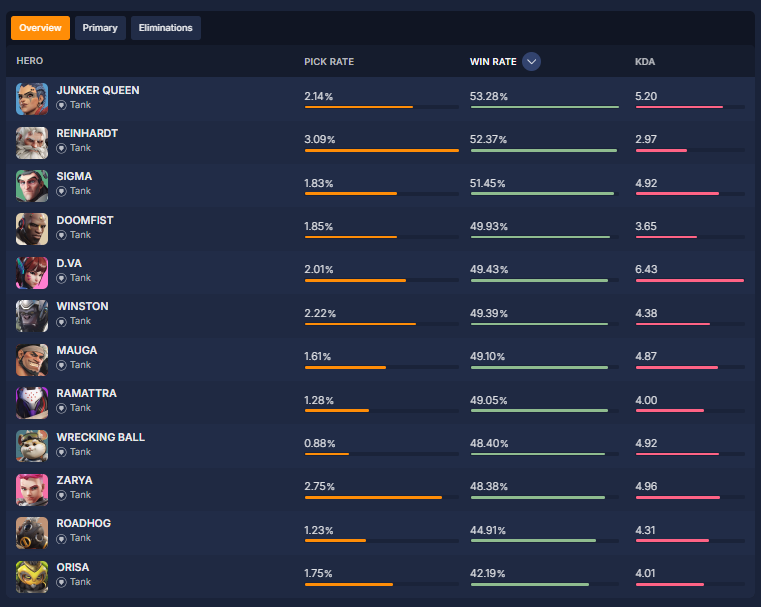Click Reinhardt's orange pick rate bar
This screenshot has width=761, height=607.
(381, 150)
